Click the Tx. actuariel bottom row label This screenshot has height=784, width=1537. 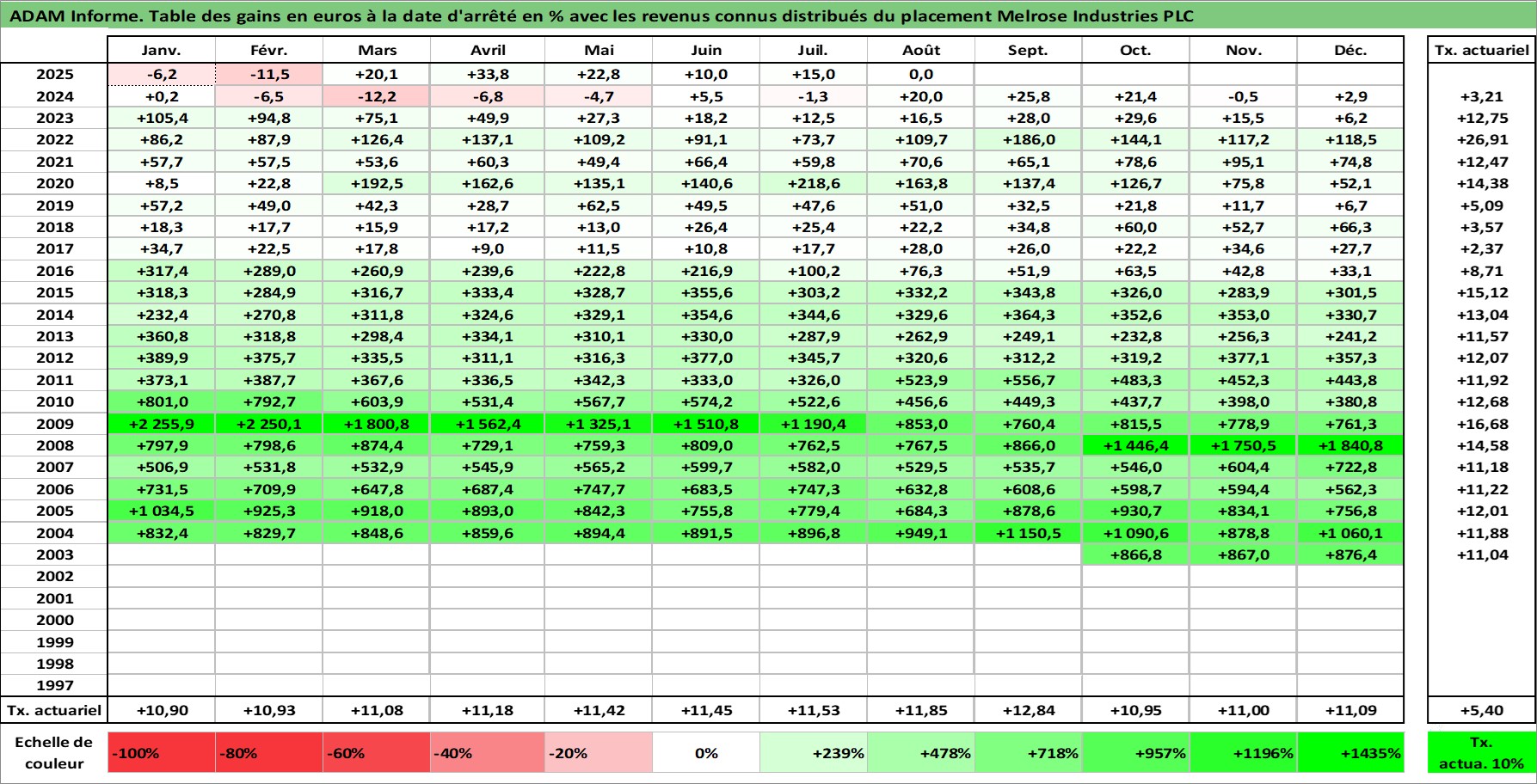[x=54, y=710]
